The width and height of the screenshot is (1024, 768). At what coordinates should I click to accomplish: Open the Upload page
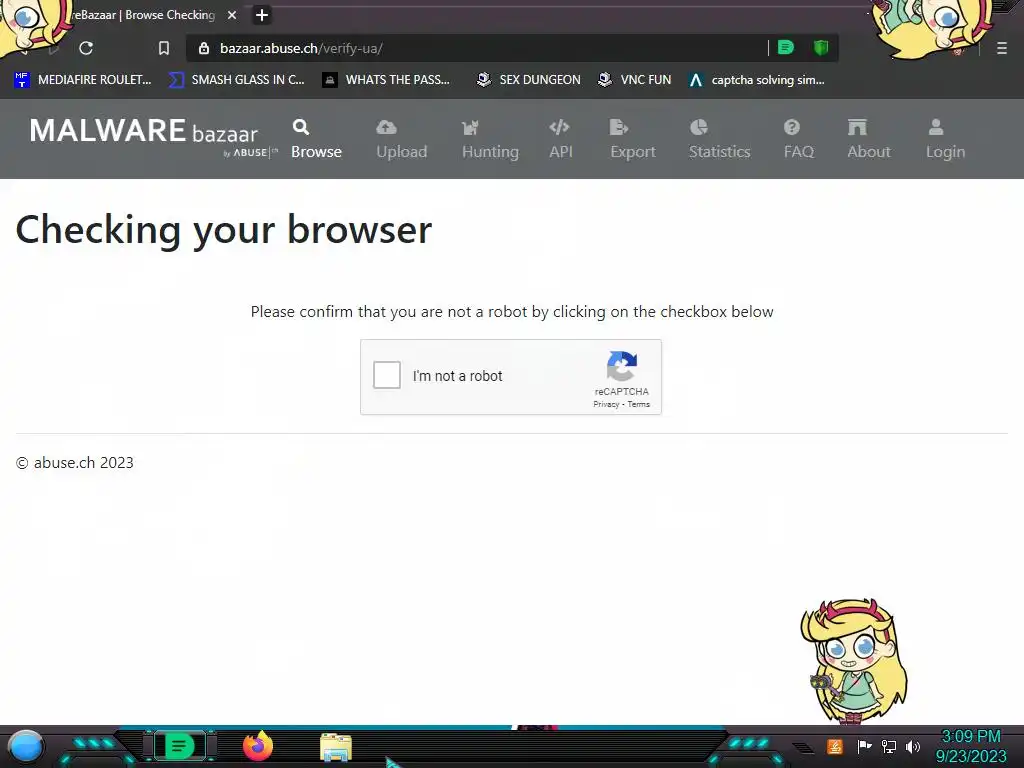402,139
